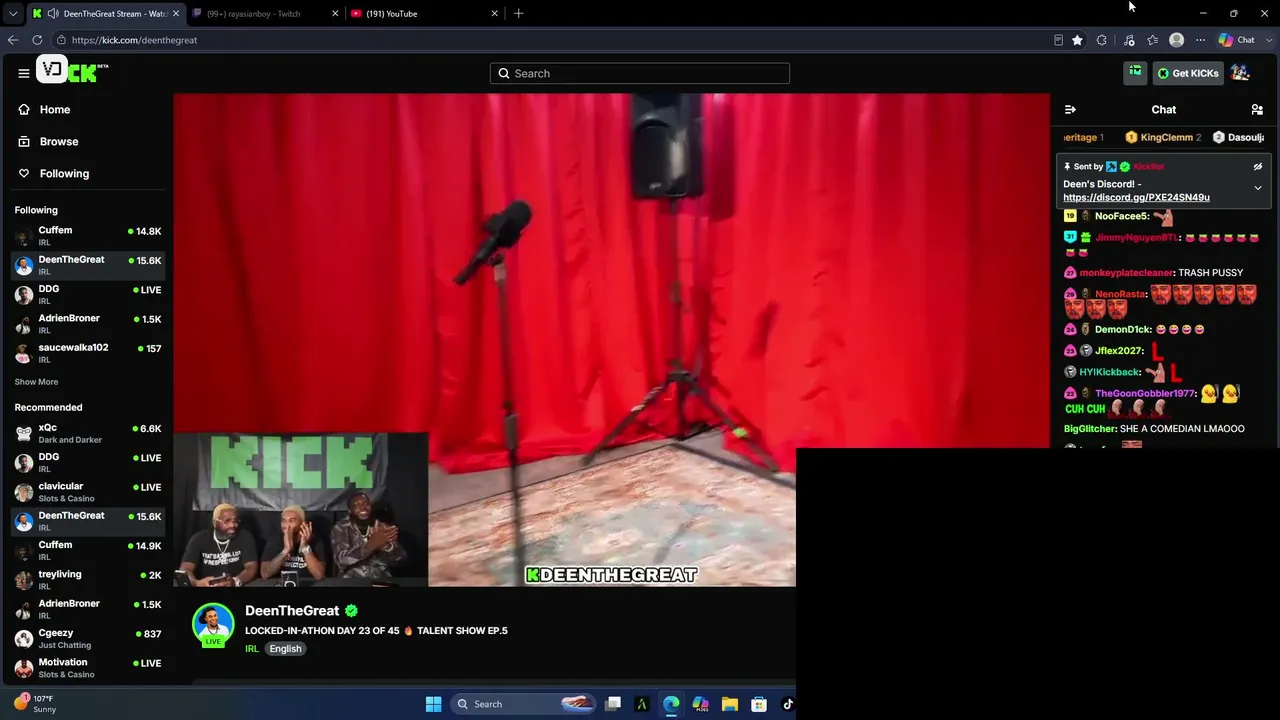Screen dimensions: 1280x720
Task: Click the Get KICKs button
Action: [x=1188, y=73]
